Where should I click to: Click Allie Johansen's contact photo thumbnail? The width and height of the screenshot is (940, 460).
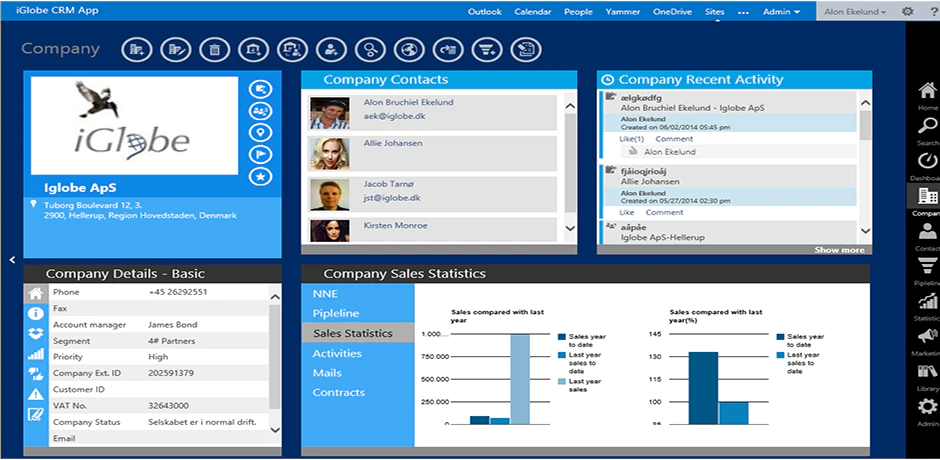coord(330,154)
